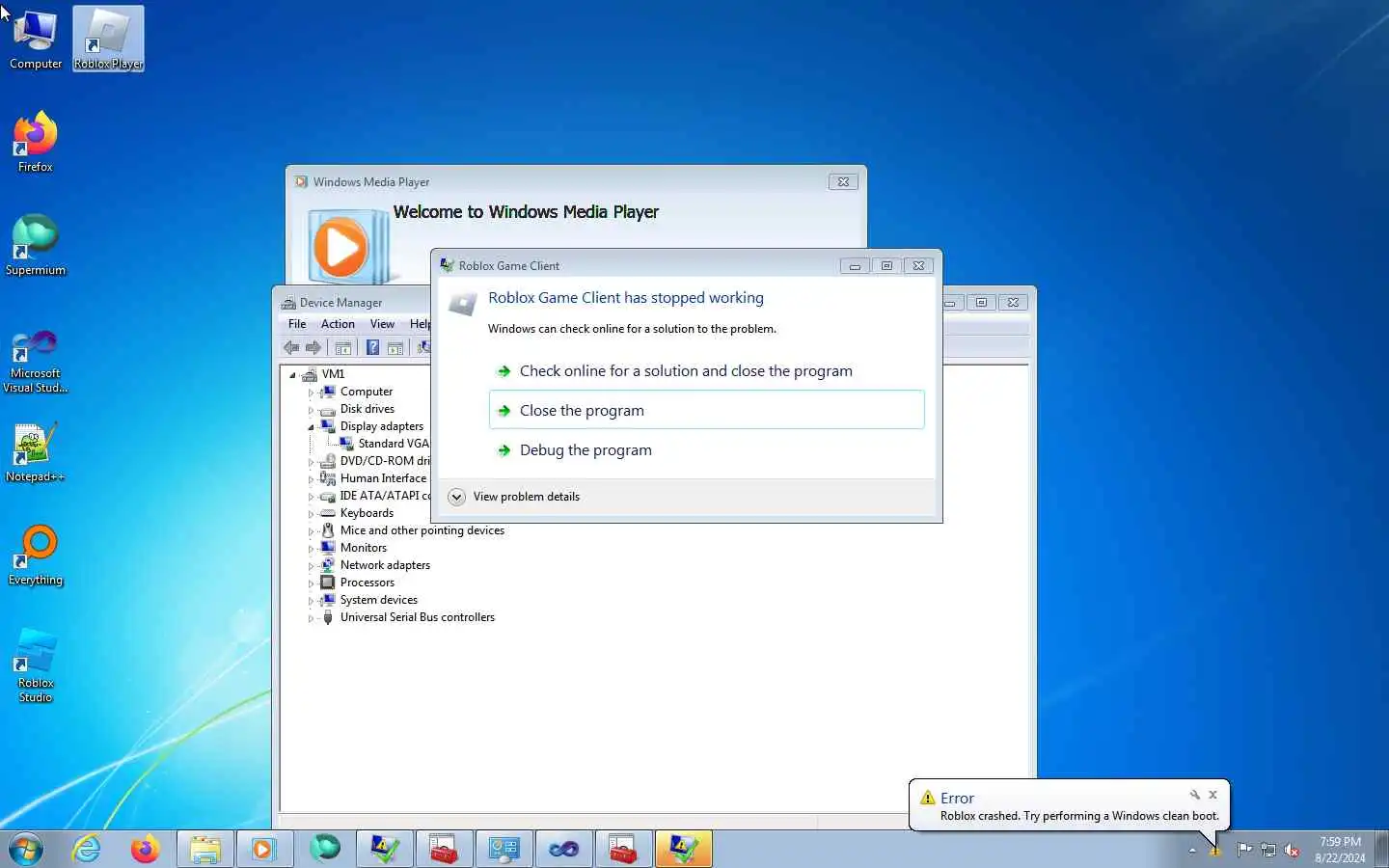This screenshot has width=1389, height=868.
Task: Expand the System devices node
Action: [x=311, y=601]
